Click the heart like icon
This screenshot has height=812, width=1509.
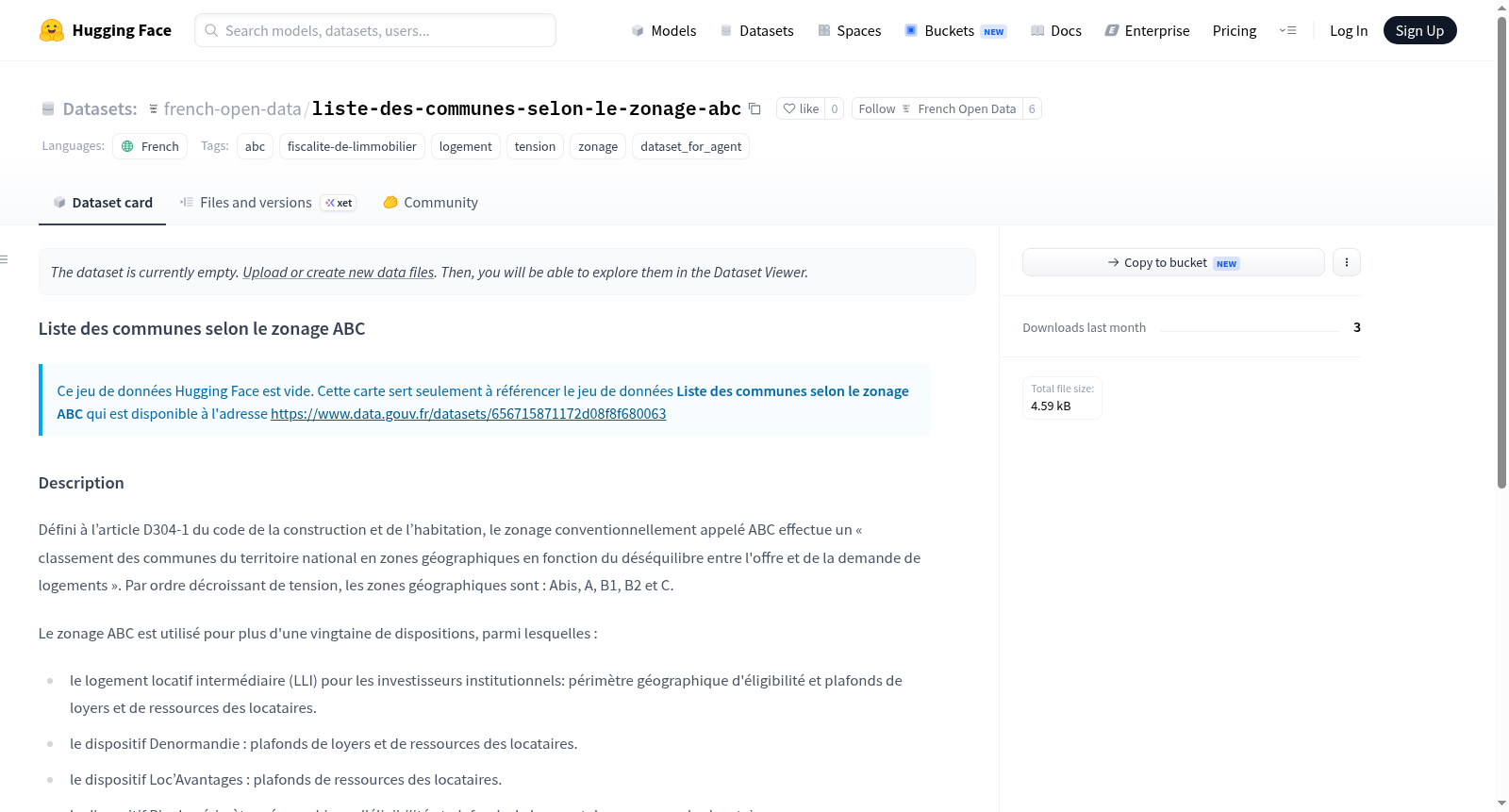(789, 108)
